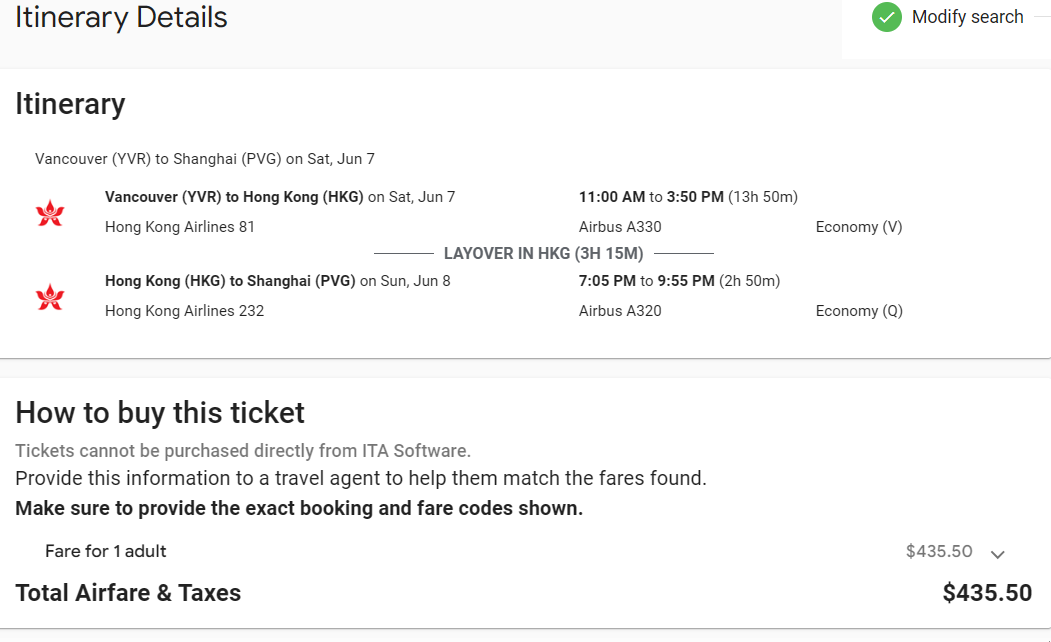Click the Hong Kong Airlines logo for flight 81
This screenshot has height=642, width=1051.
coord(50,213)
